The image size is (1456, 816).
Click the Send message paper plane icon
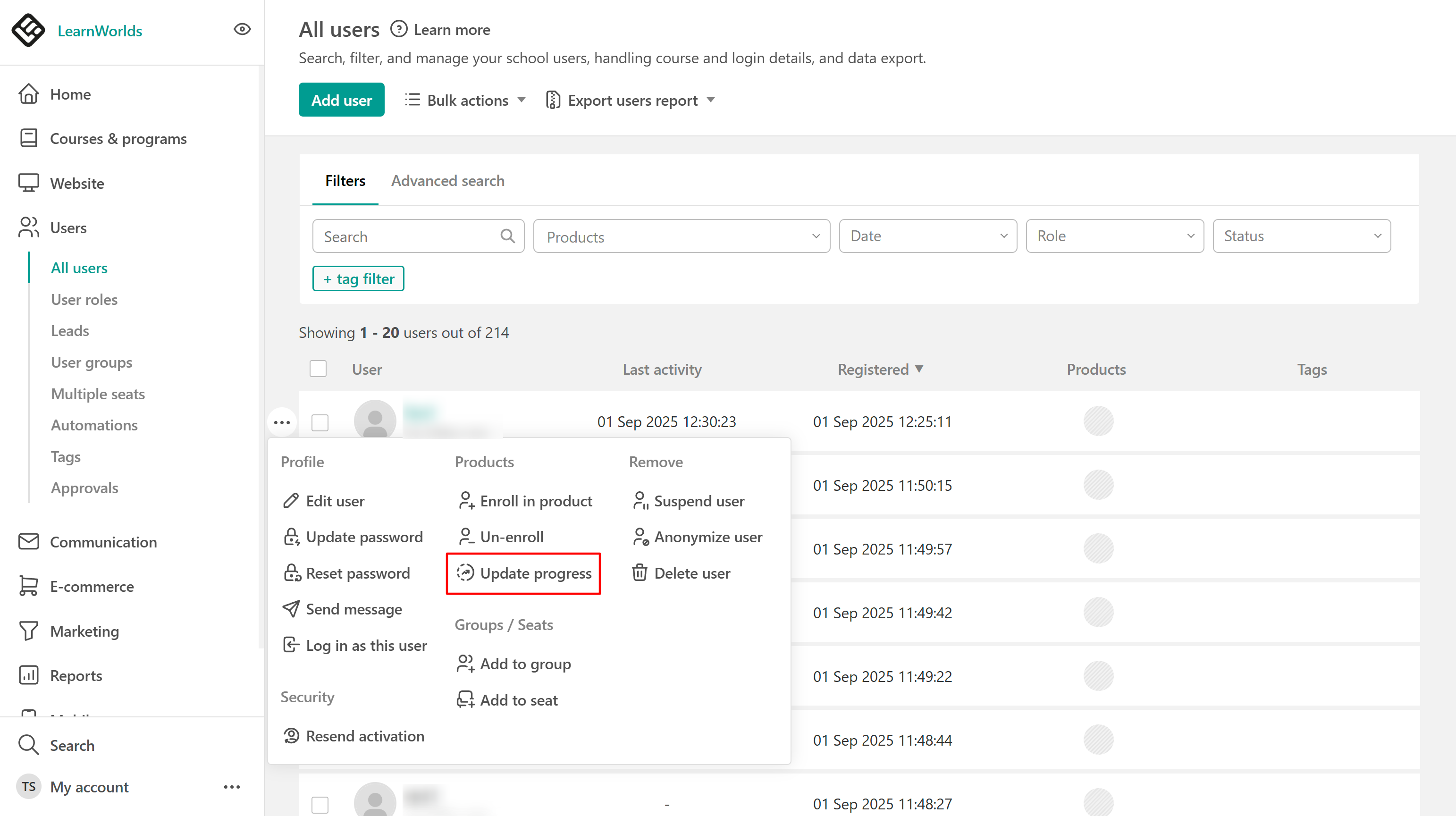291,609
